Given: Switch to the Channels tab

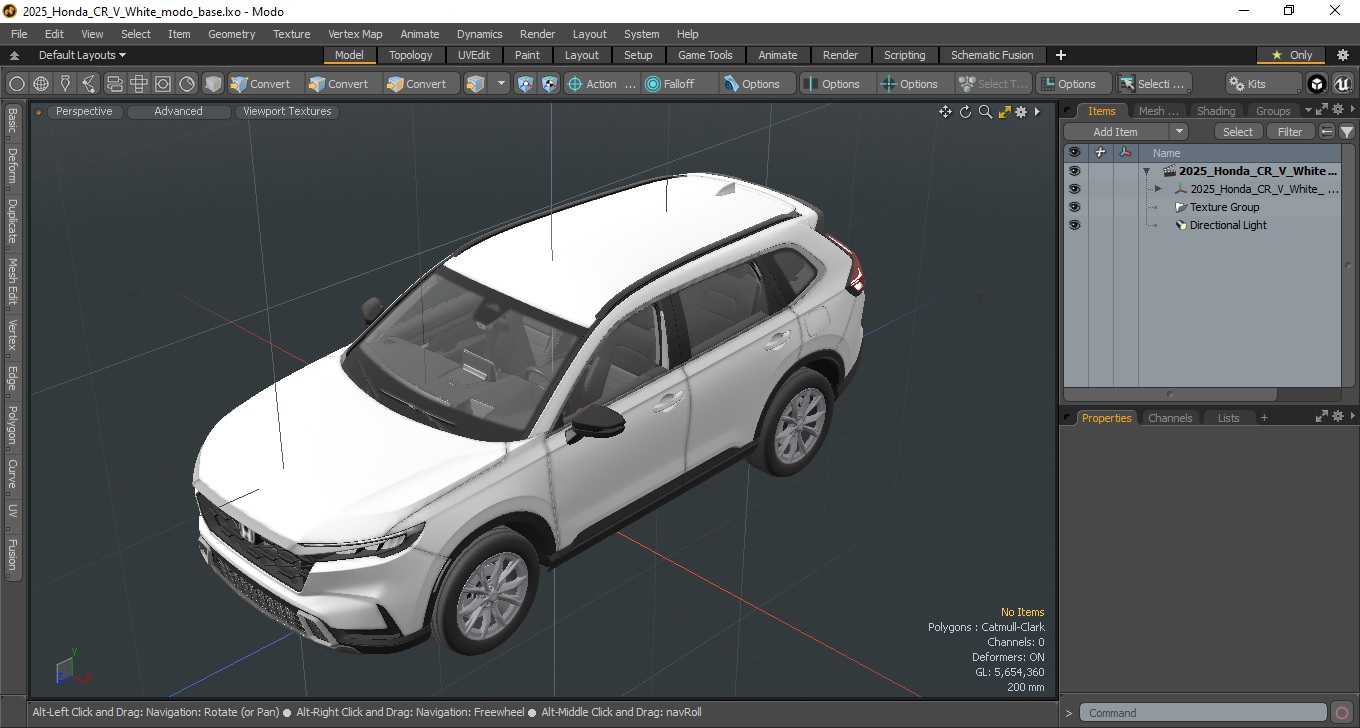Looking at the screenshot, I should tap(1170, 418).
